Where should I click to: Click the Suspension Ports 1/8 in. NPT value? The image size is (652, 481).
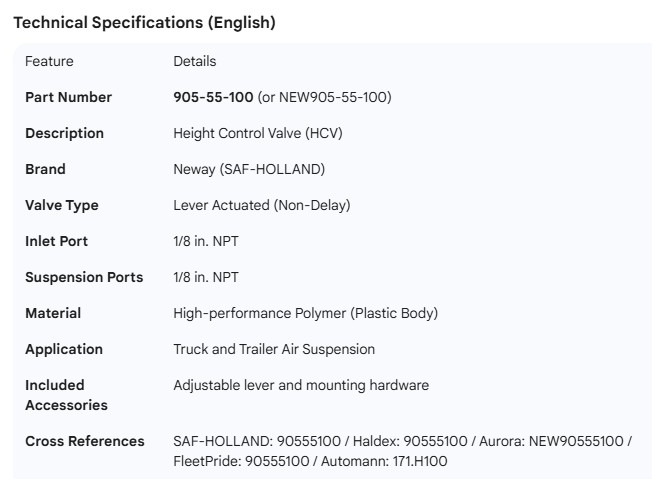click(x=206, y=277)
